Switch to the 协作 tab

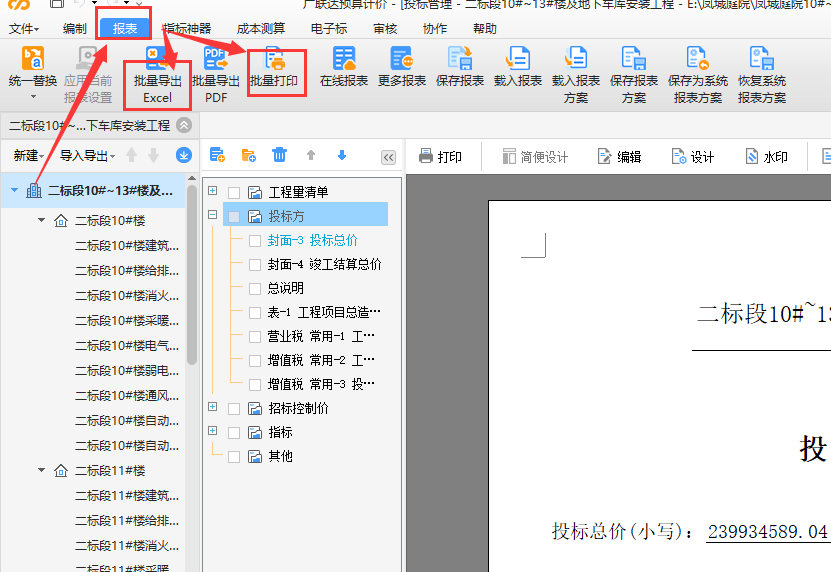click(435, 29)
